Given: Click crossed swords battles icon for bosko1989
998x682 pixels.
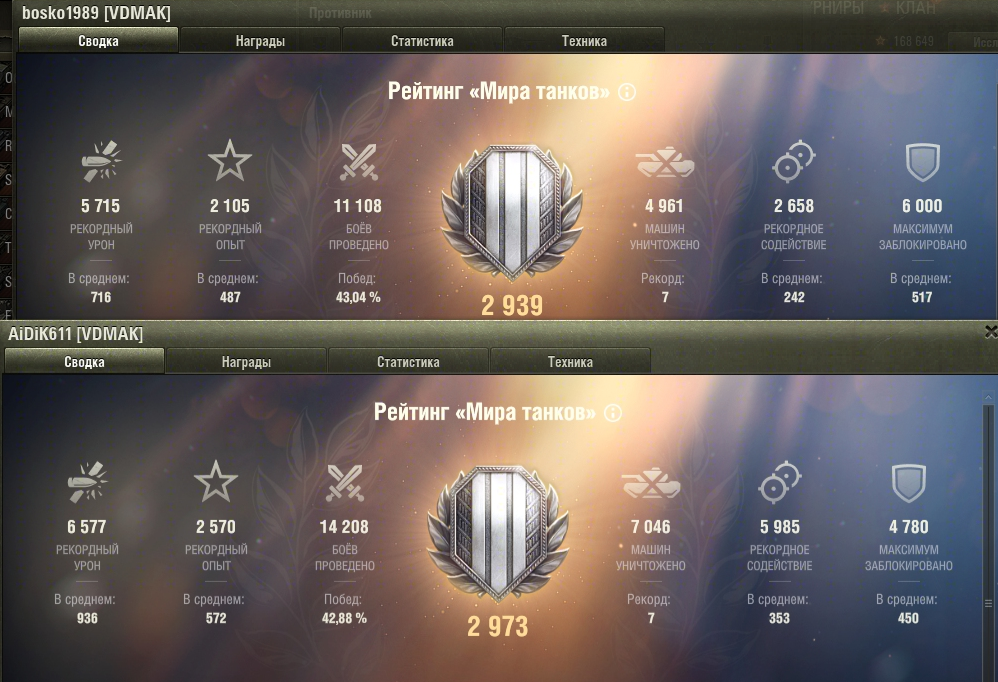Looking at the screenshot, I should pyautogui.click(x=358, y=162).
